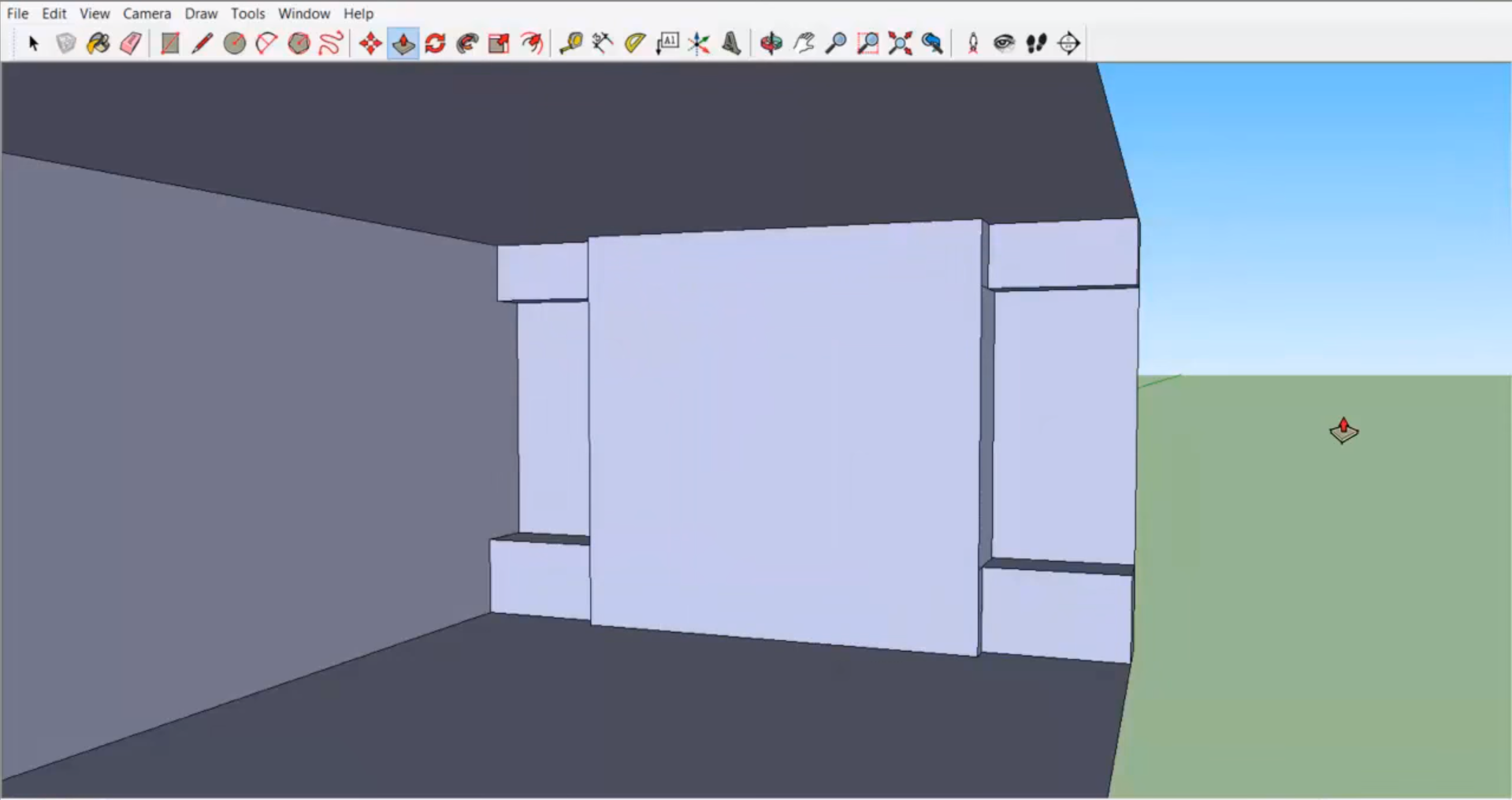
Task: Choose the Paint Bucket tool
Action: pos(98,43)
